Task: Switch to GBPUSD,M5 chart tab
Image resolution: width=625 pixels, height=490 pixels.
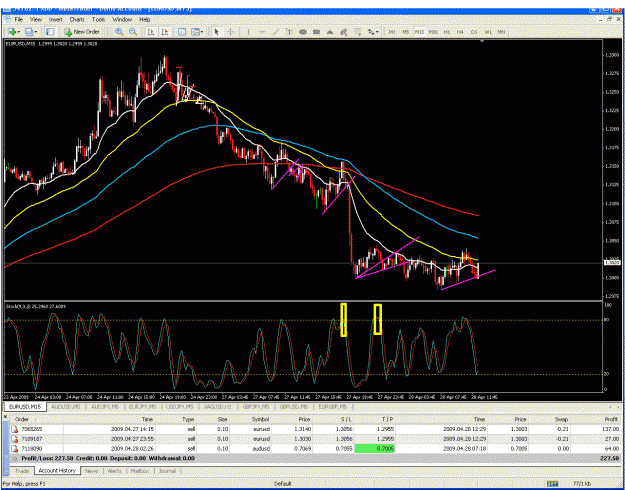Action: click(294, 407)
